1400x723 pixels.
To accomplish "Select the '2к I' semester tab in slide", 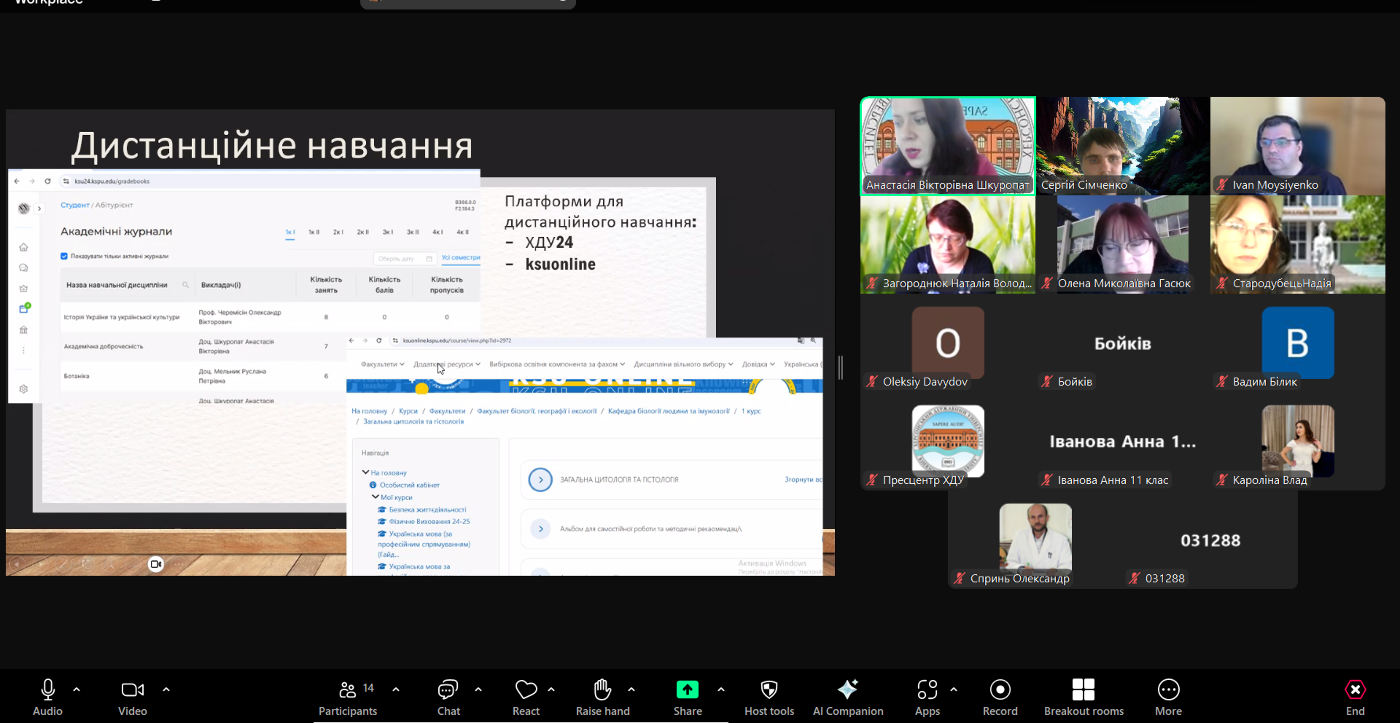I will (339, 232).
